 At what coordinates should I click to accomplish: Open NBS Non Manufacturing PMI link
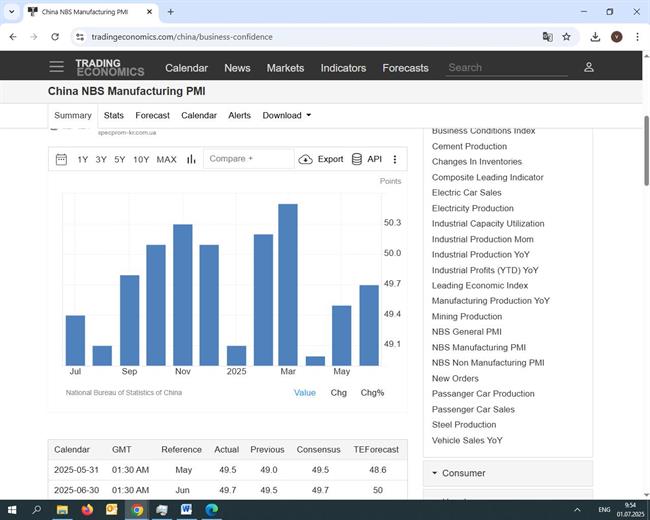tap(488, 362)
